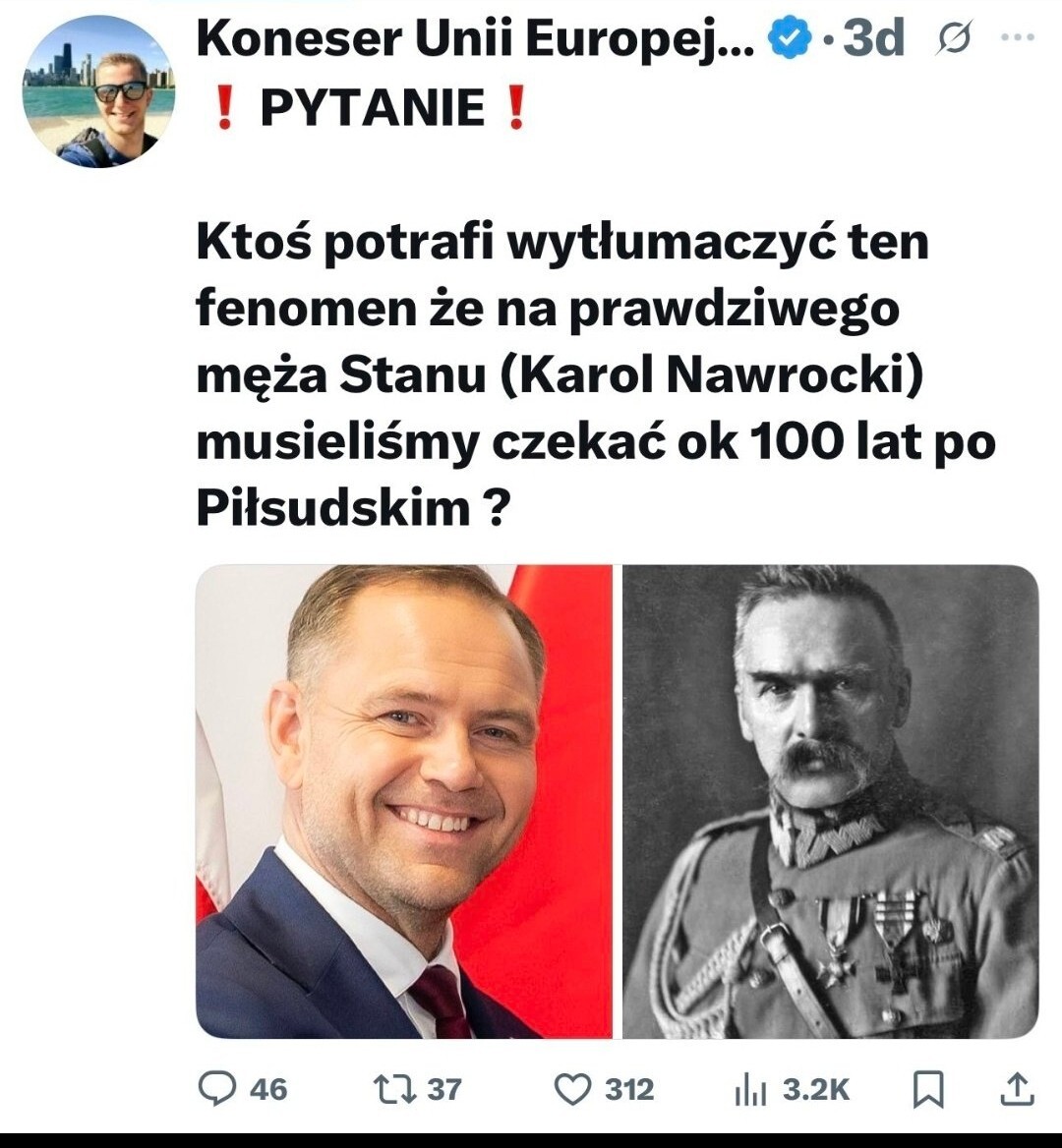Open the black-and-white uniformed portrait photo
1062x1148 pixels.
click(831, 801)
